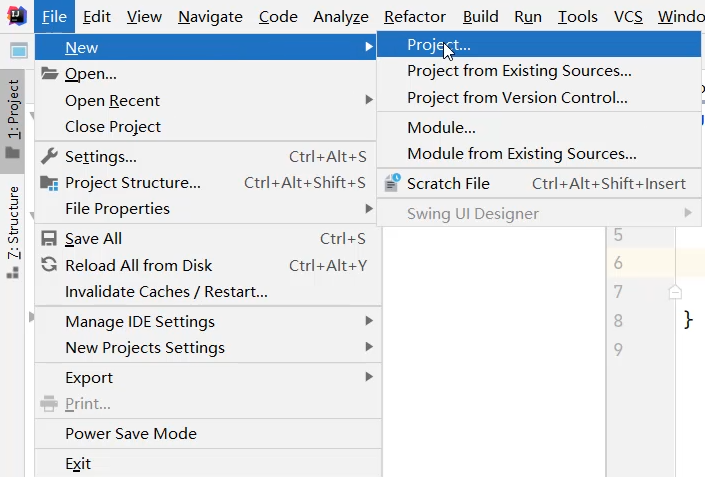This screenshot has height=477, width=705.
Task: Toggle the code fold marker in the gutter
Action: (675, 292)
